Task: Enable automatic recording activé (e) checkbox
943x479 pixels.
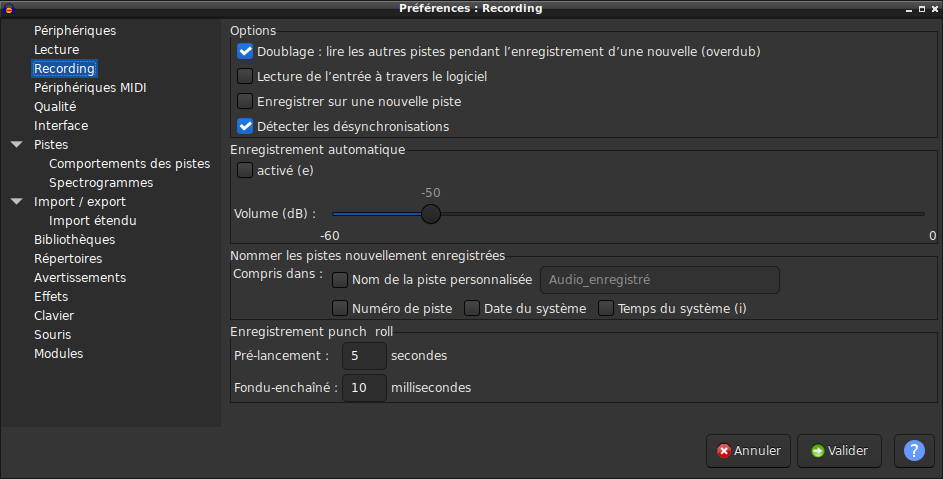Action: (x=245, y=170)
